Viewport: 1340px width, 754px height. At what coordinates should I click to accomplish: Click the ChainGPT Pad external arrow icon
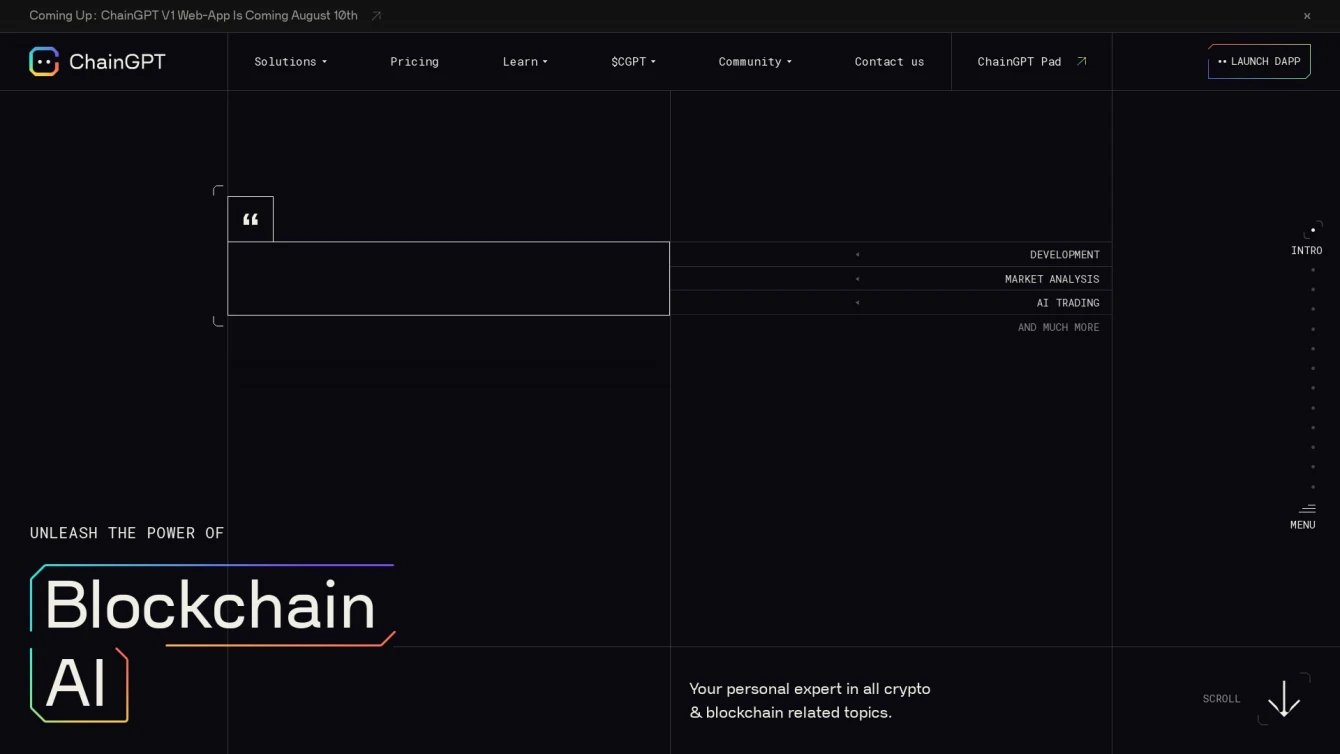pyautogui.click(x=1081, y=61)
